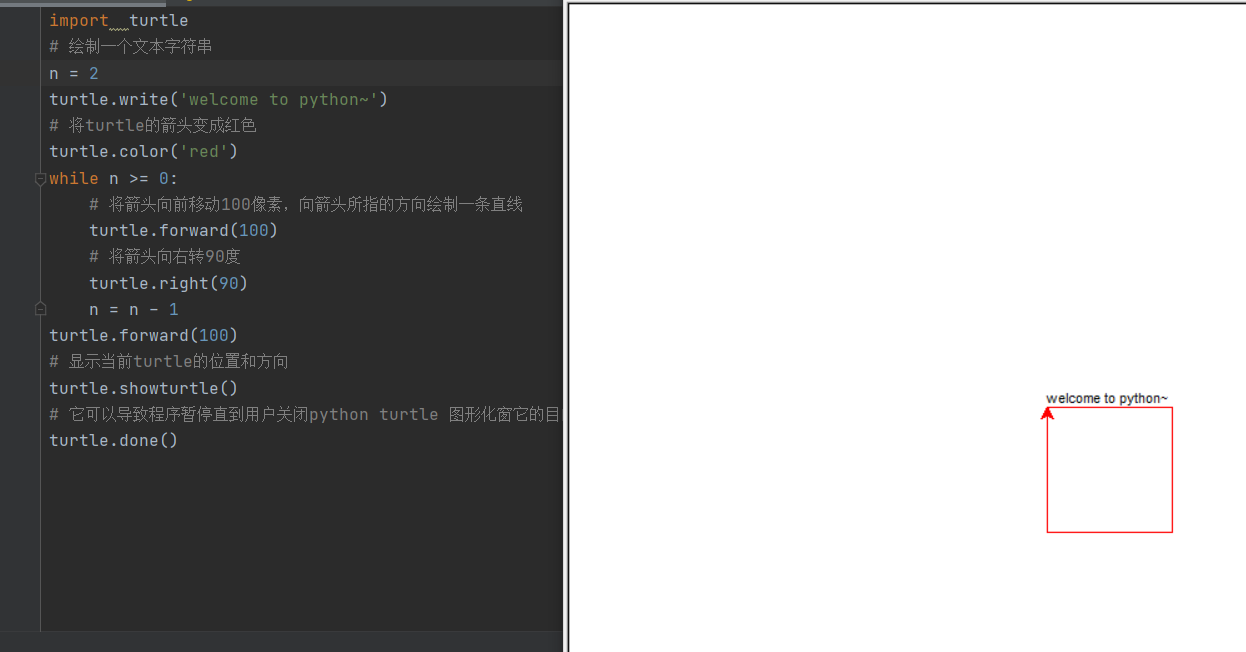The height and width of the screenshot is (652, 1246).
Task: Click the turtle.color('red') call
Action: pyautogui.click(x=143, y=151)
